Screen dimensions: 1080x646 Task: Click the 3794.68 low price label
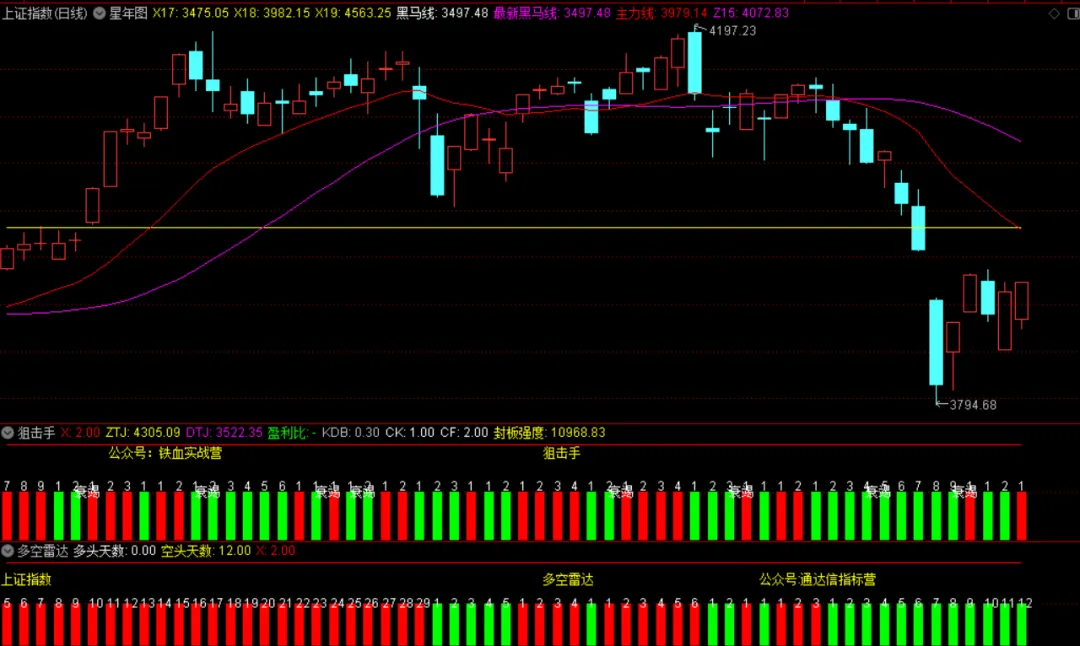pos(973,405)
